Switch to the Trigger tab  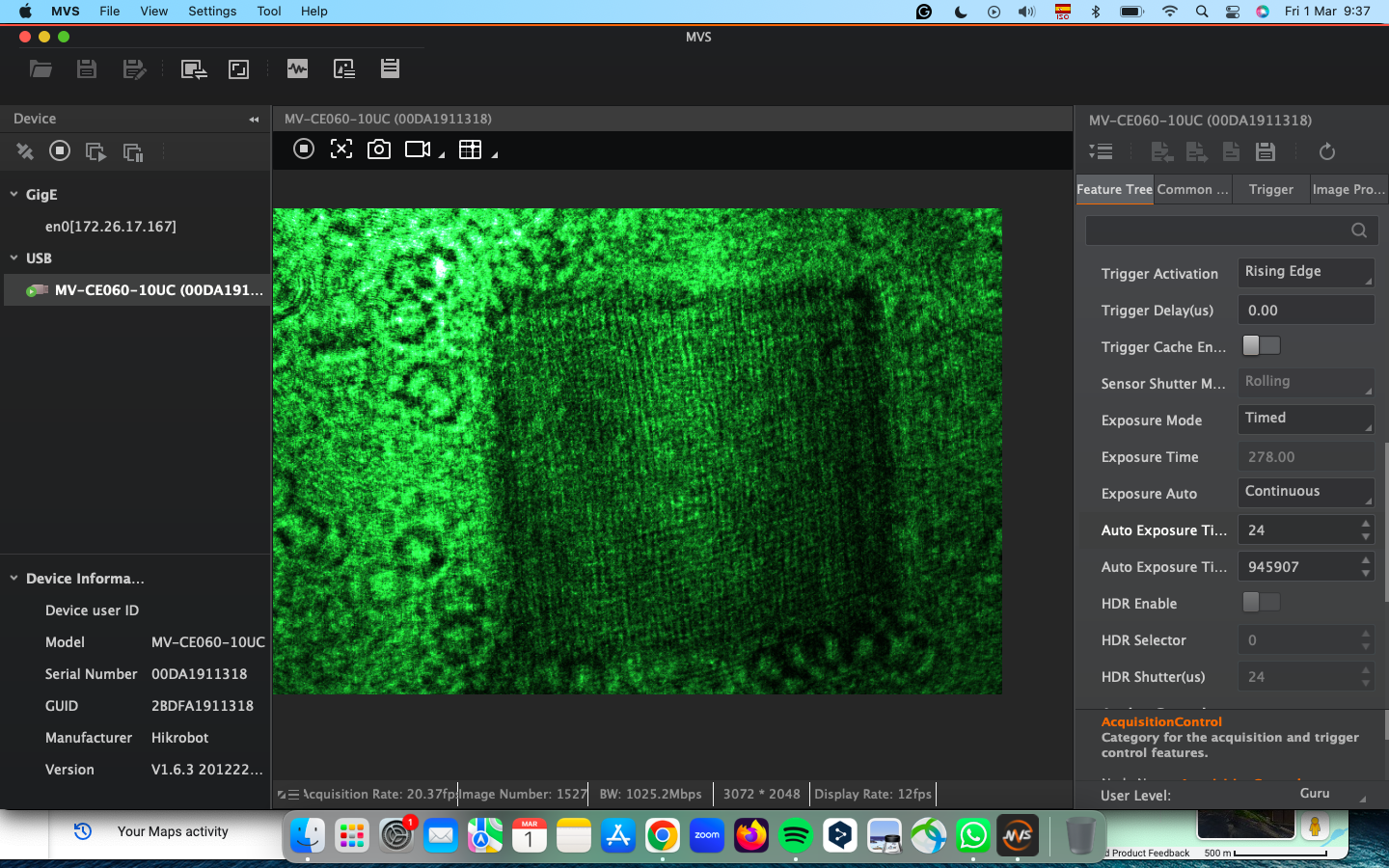1270,189
